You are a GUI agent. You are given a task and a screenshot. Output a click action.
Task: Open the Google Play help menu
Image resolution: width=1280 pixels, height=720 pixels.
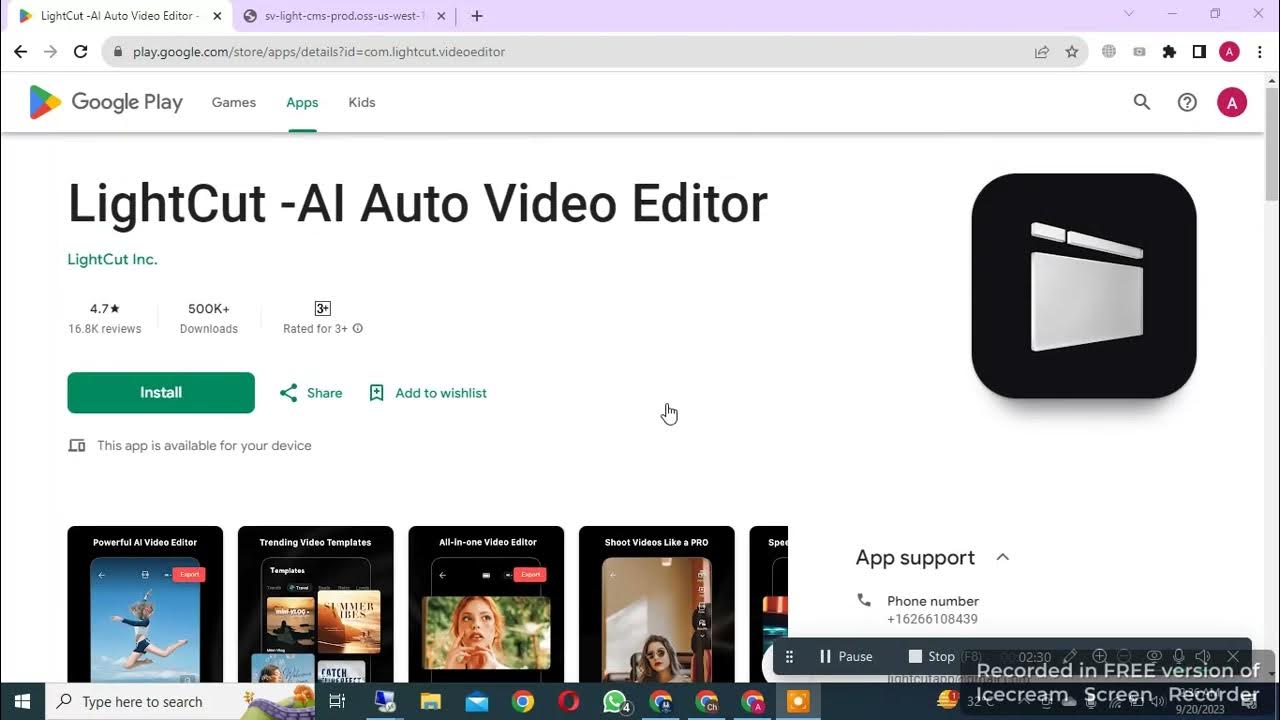pos(1187,102)
